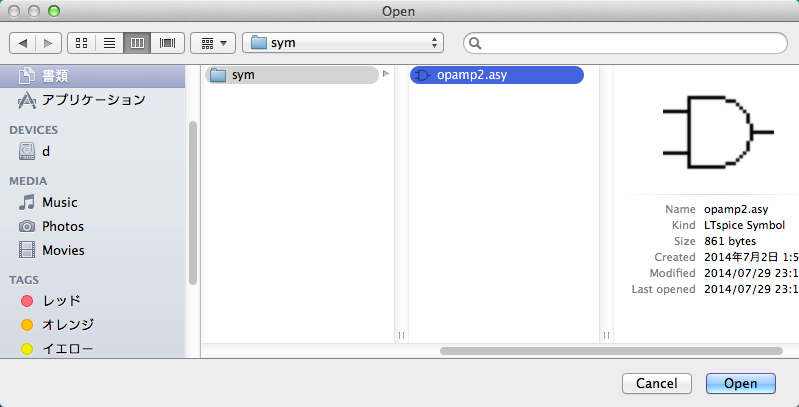Image resolution: width=799 pixels, height=407 pixels.
Task: Click the horizontal scrollbar of the column browser
Action: pos(611,351)
